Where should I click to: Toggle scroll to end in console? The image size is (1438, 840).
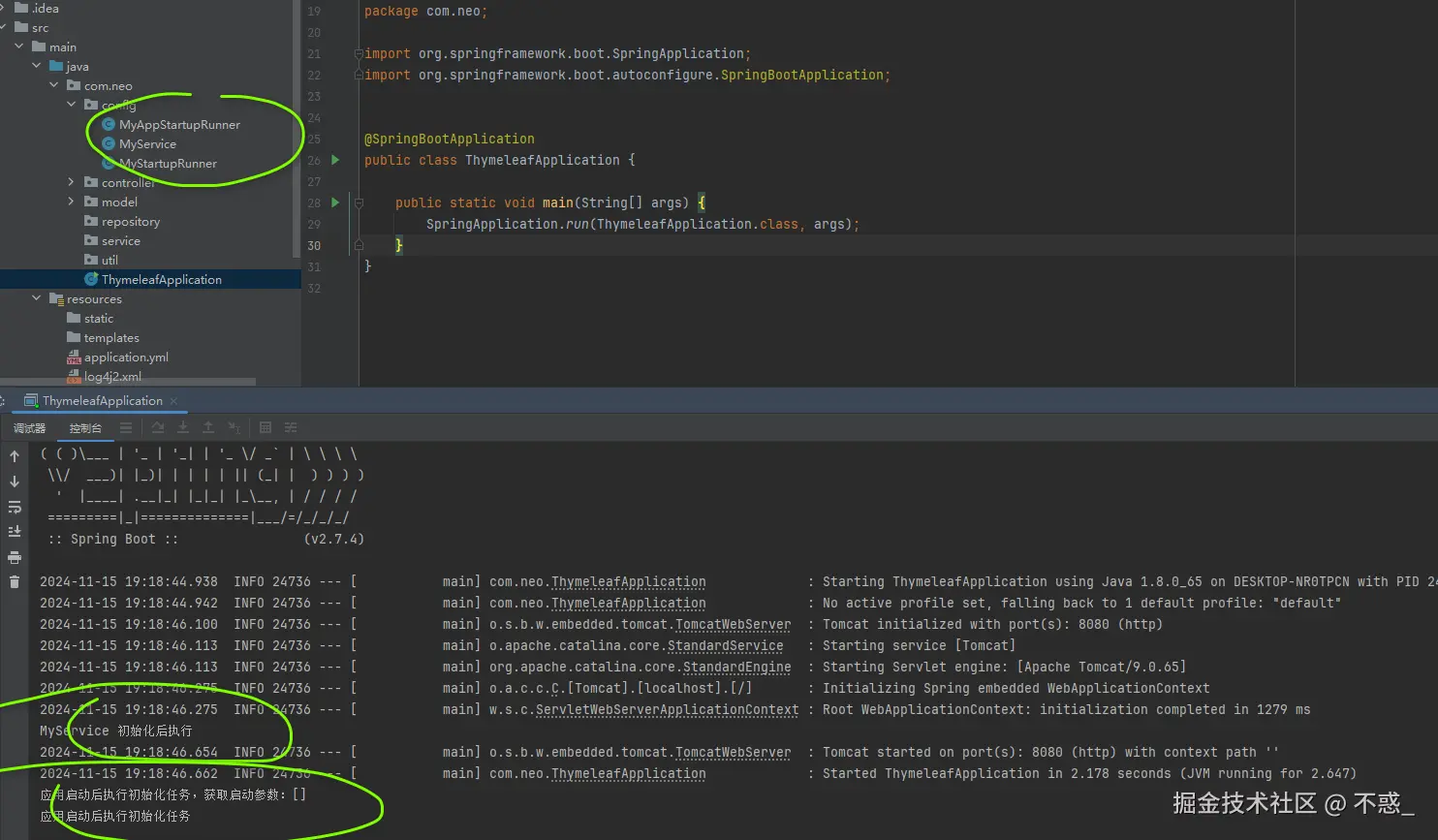(15, 532)
